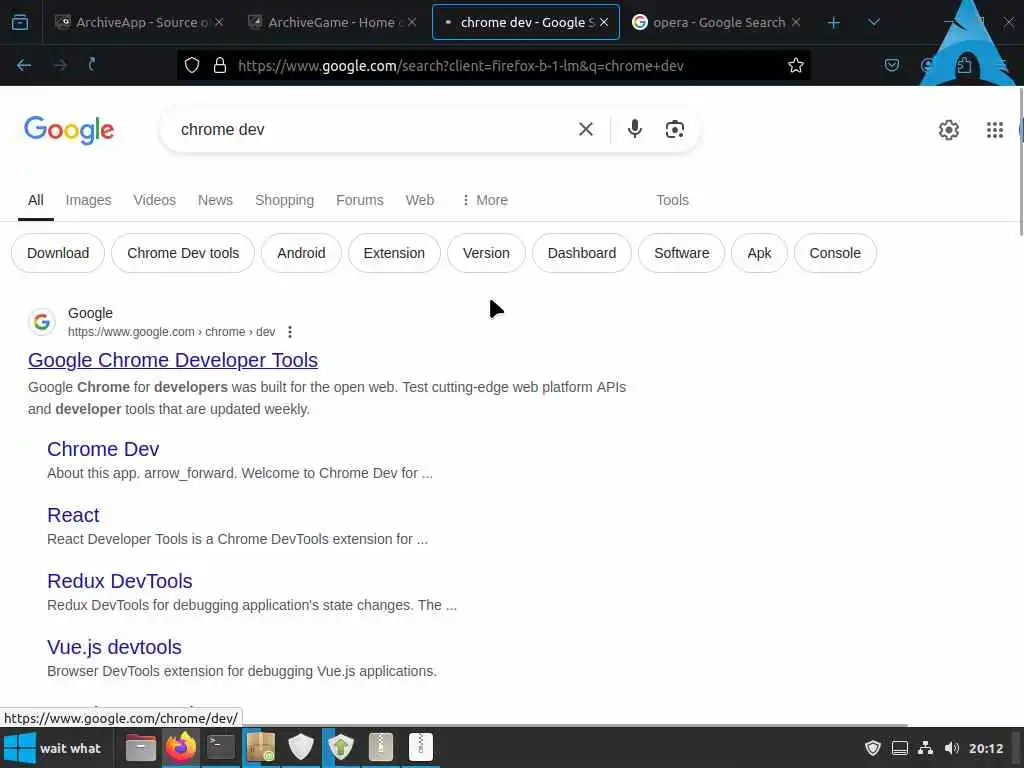This screenshot has width=1024, height=768.
Task: Select the Web search tab
Action: pos(420,200)
